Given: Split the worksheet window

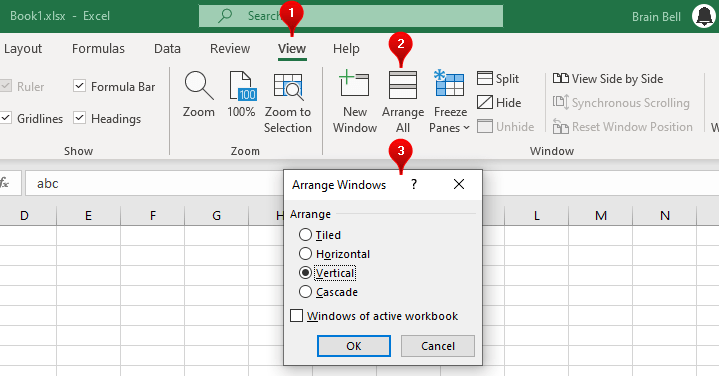Looking at the screenshot, I should (498, 78).
